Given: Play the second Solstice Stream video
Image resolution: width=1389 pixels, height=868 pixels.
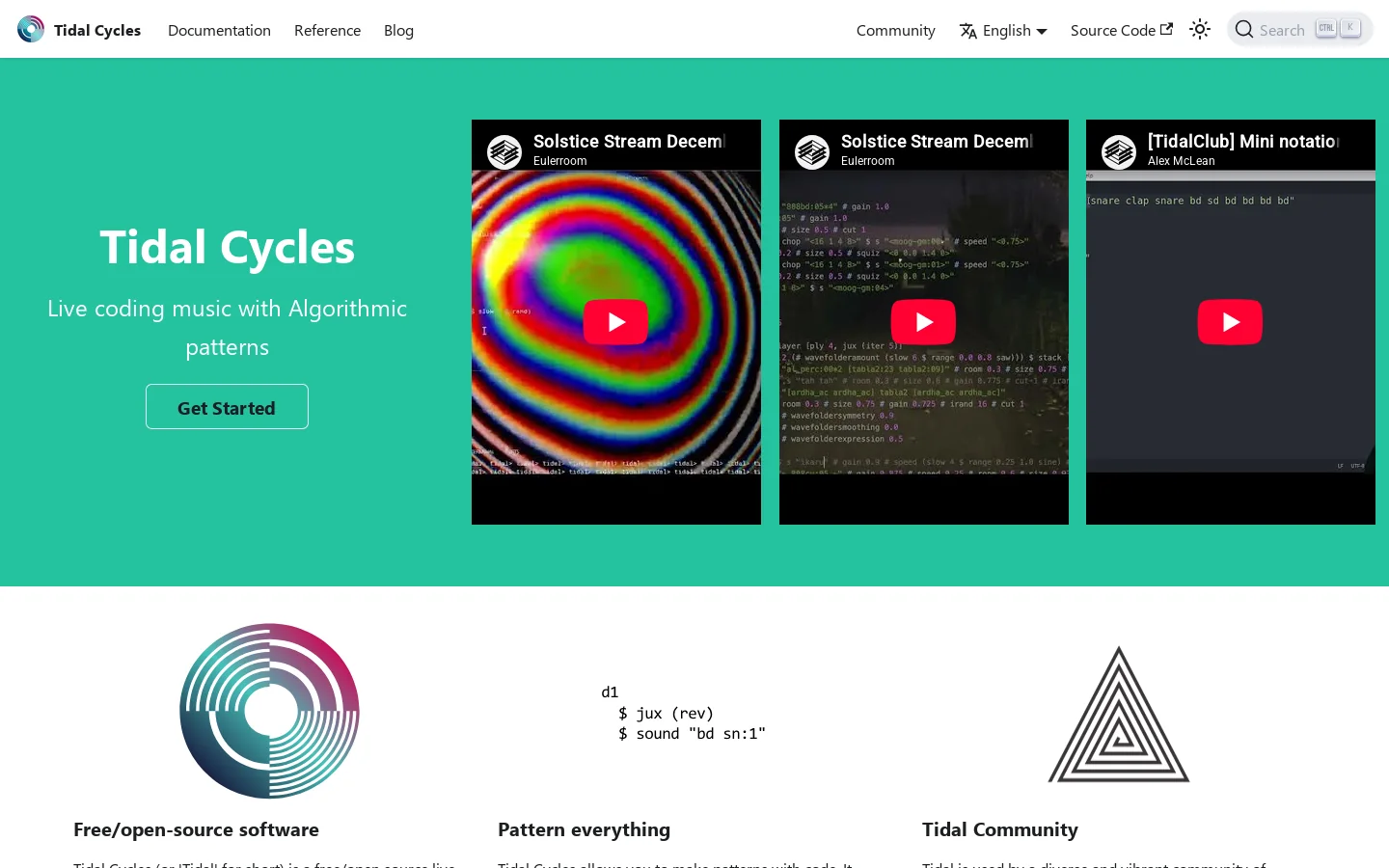Looking at the screenshot, I should [x=923, y=322].
